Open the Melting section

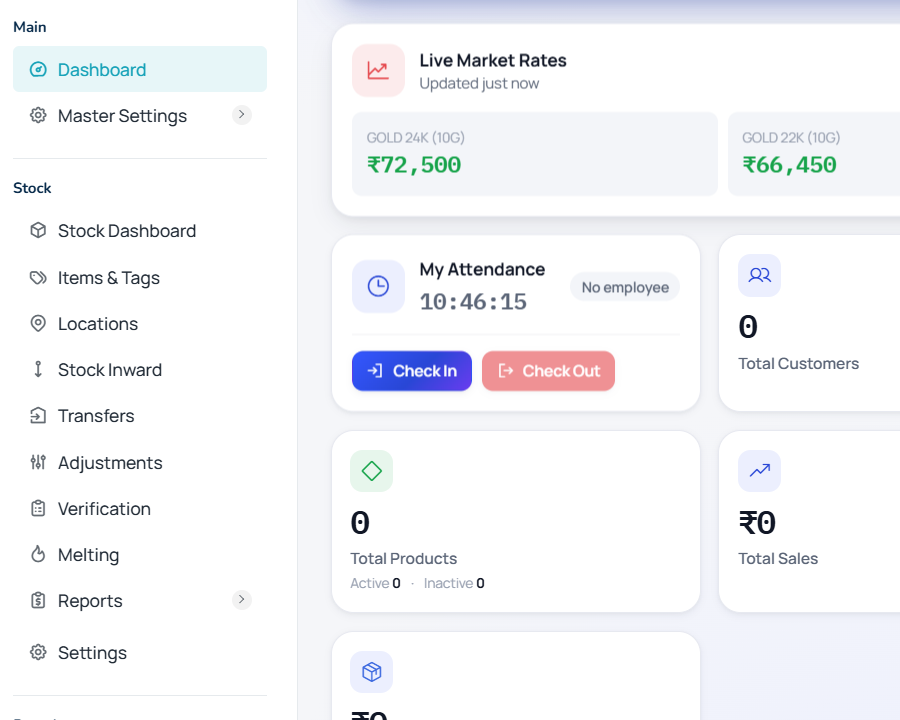139,555
